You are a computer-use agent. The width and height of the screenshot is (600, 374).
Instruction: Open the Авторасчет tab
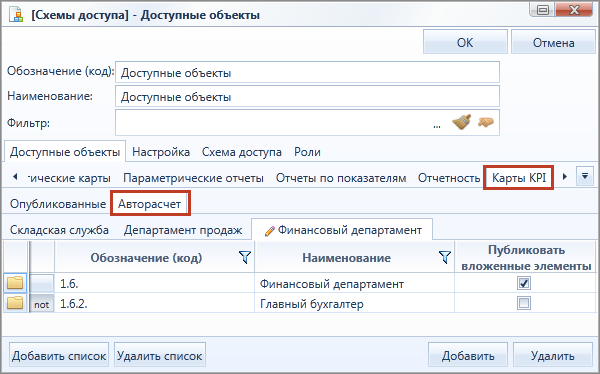(x=149, y=204)
